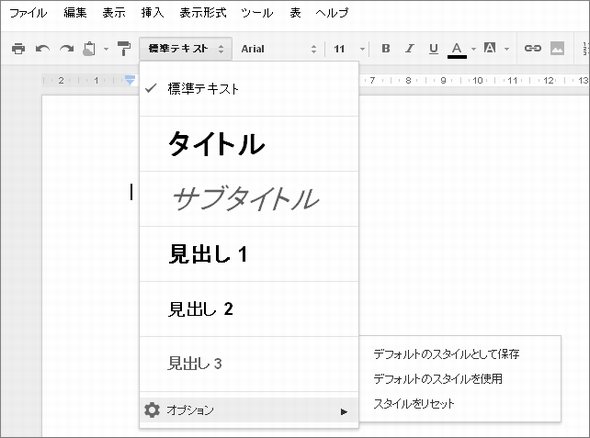Click the Insert link icon
The width and height of the screenshot is (590, 438).
[x=533, y=48]
